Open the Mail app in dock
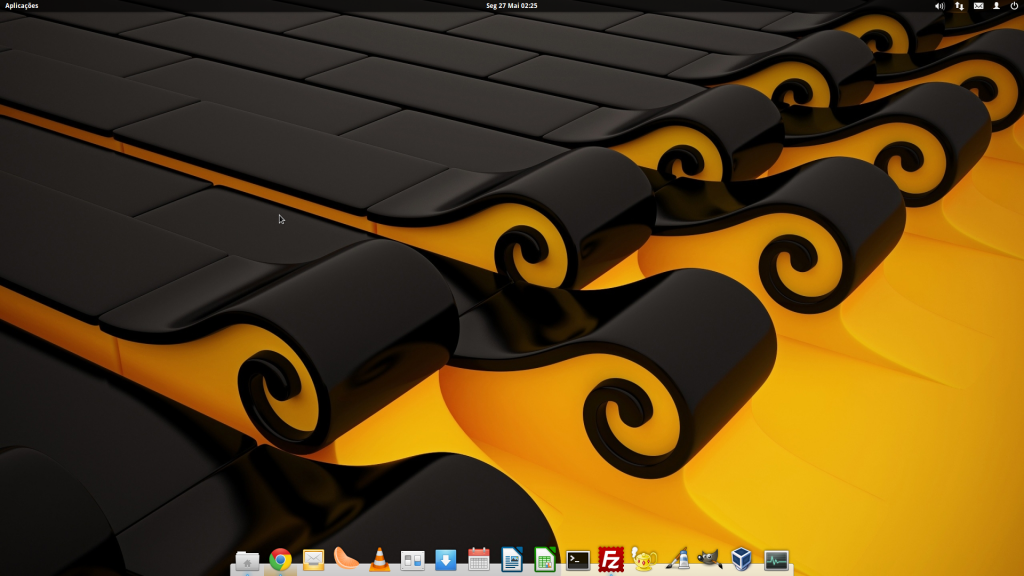The width and height of the screenshot is (1024, 576). click(313, 560)
